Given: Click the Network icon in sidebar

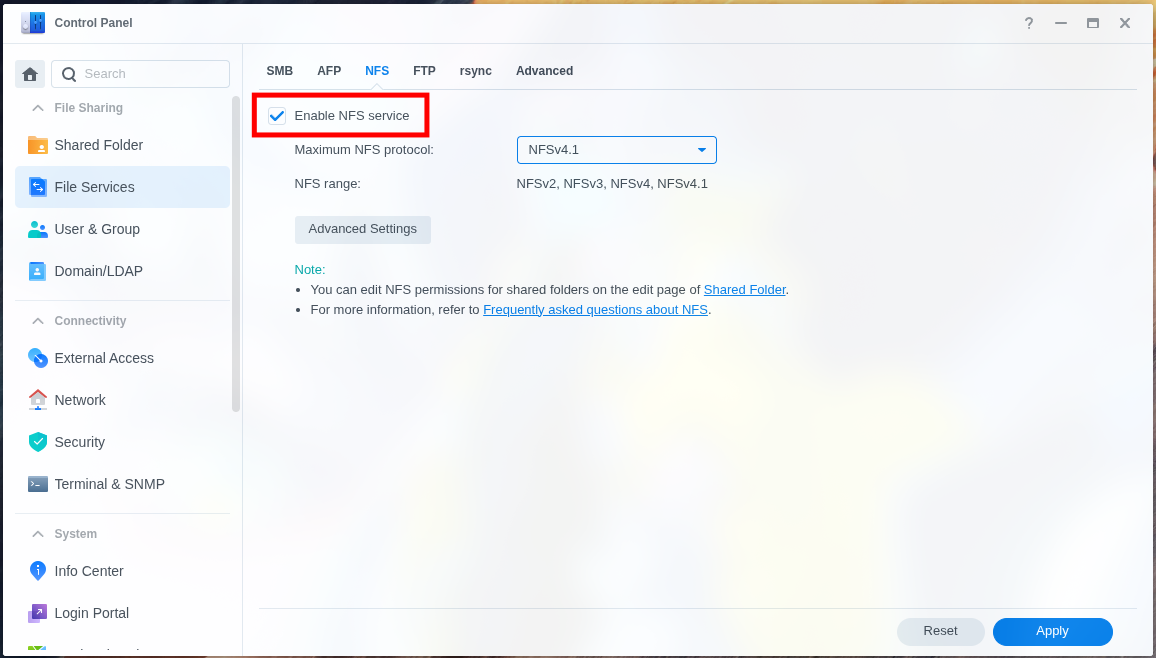Looking at the screenshot, I should tap(38, 400).
